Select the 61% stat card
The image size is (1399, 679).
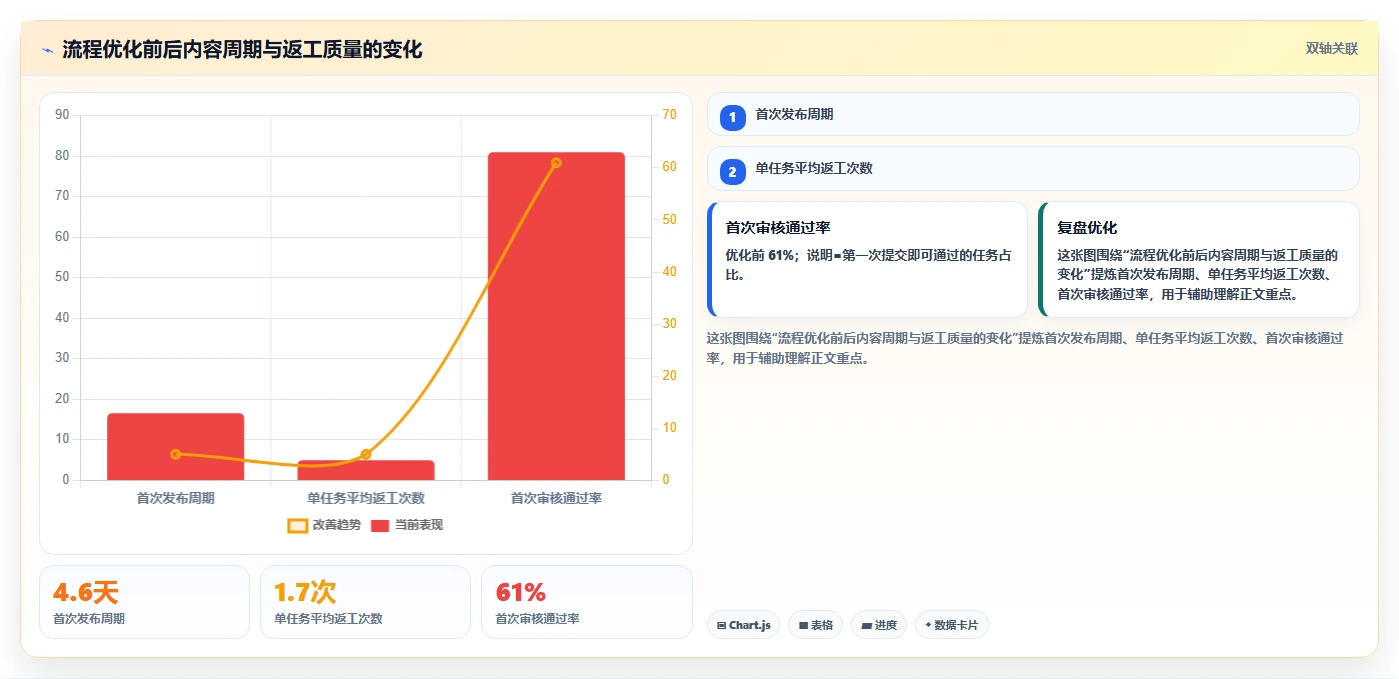[586, 602]
